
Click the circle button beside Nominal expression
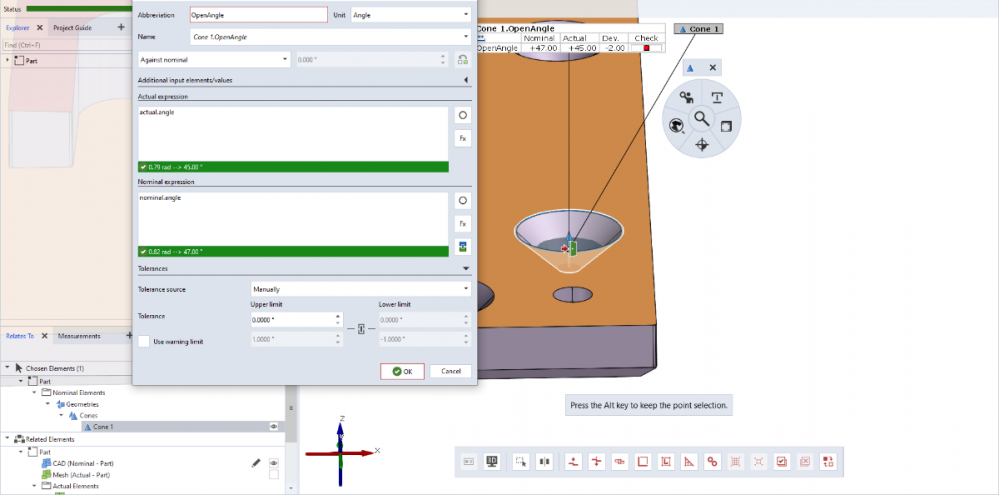click(x=462, y=201)
